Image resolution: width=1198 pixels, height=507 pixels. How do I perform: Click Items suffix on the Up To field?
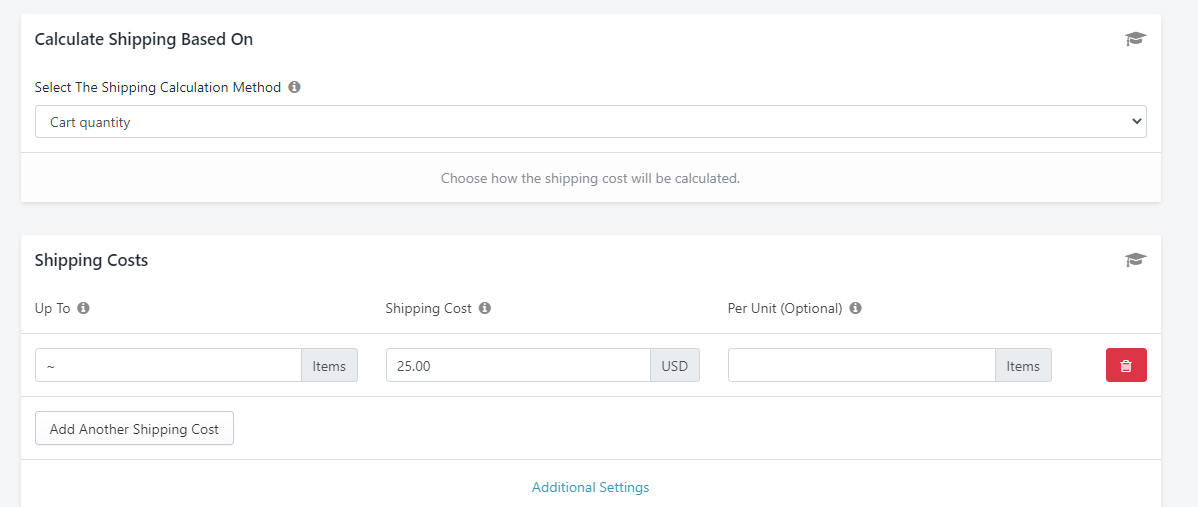(x=329, y=366)
